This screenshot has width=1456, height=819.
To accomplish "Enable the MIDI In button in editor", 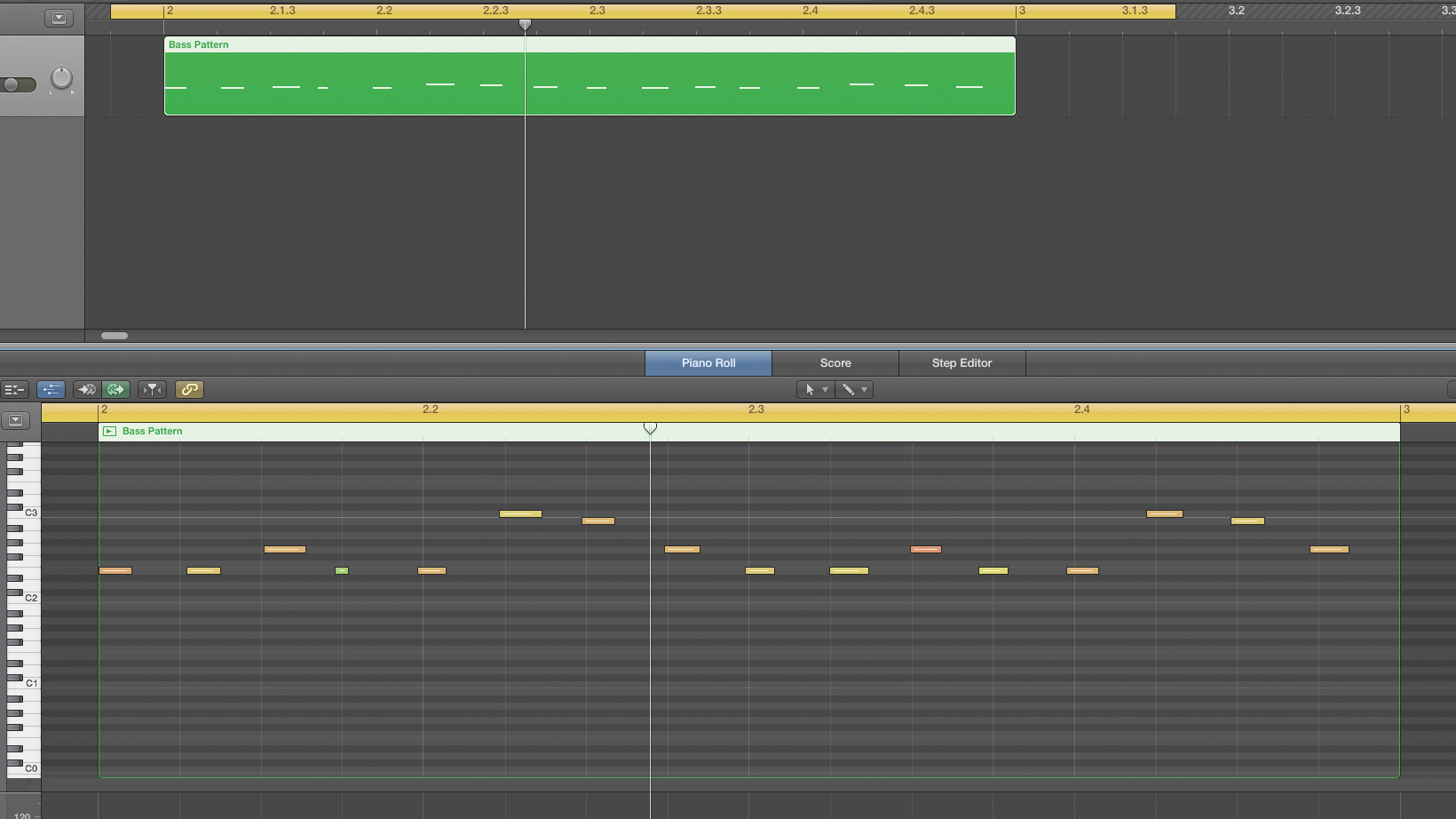I will 86,389.
